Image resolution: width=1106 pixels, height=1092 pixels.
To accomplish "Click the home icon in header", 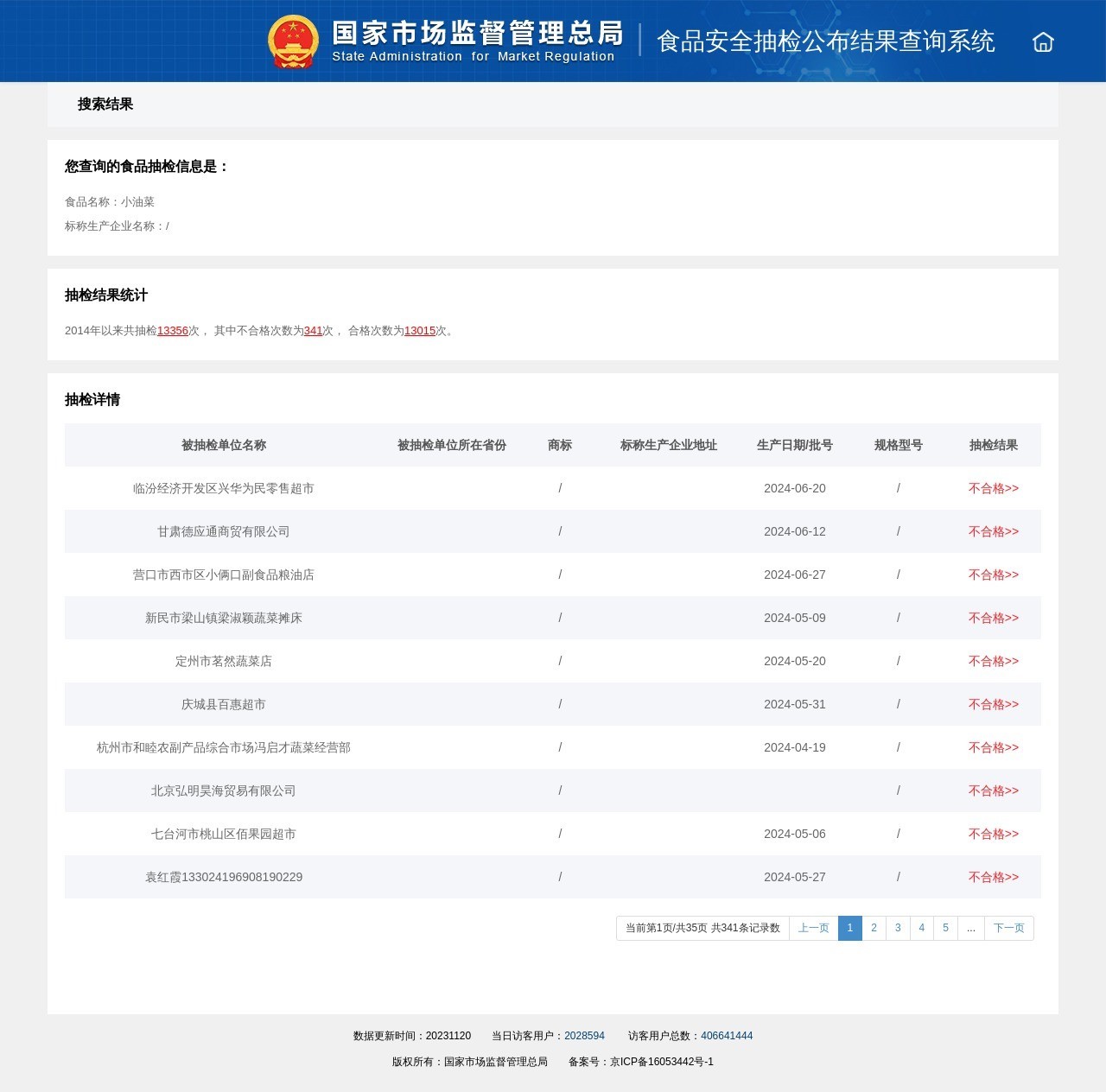I will (x=1043, y=42).
